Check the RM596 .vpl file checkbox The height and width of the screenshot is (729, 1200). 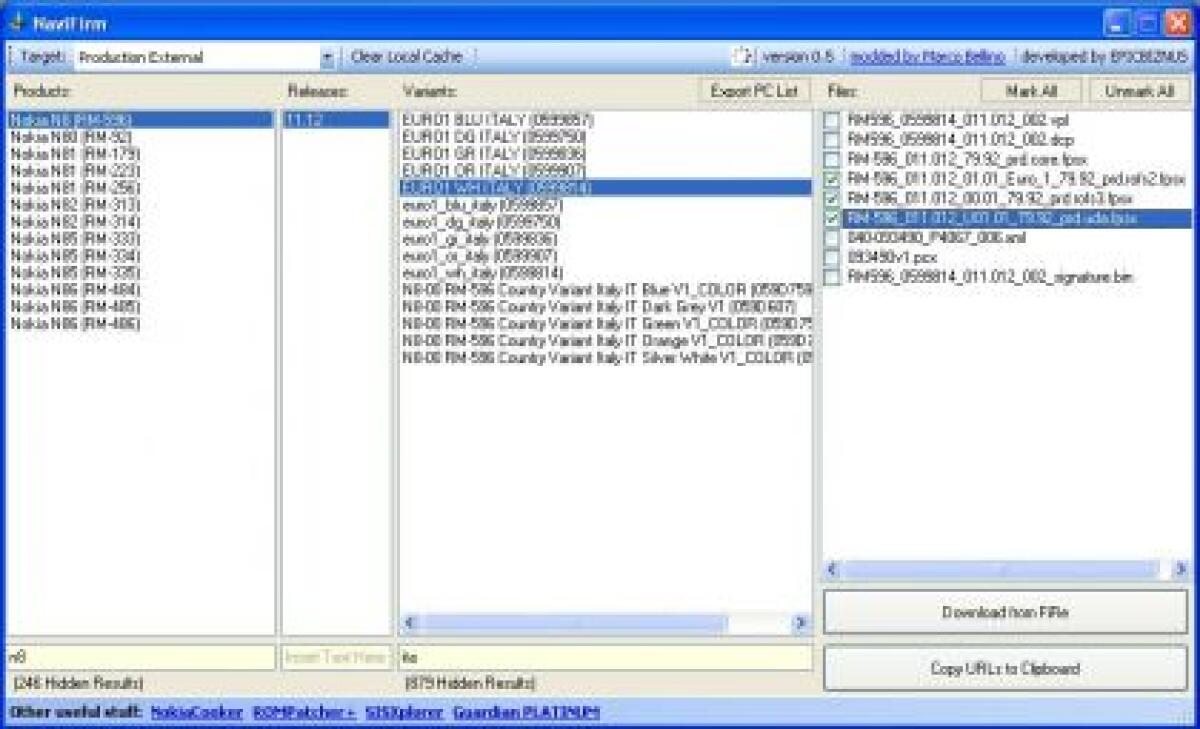coord(831,121)
